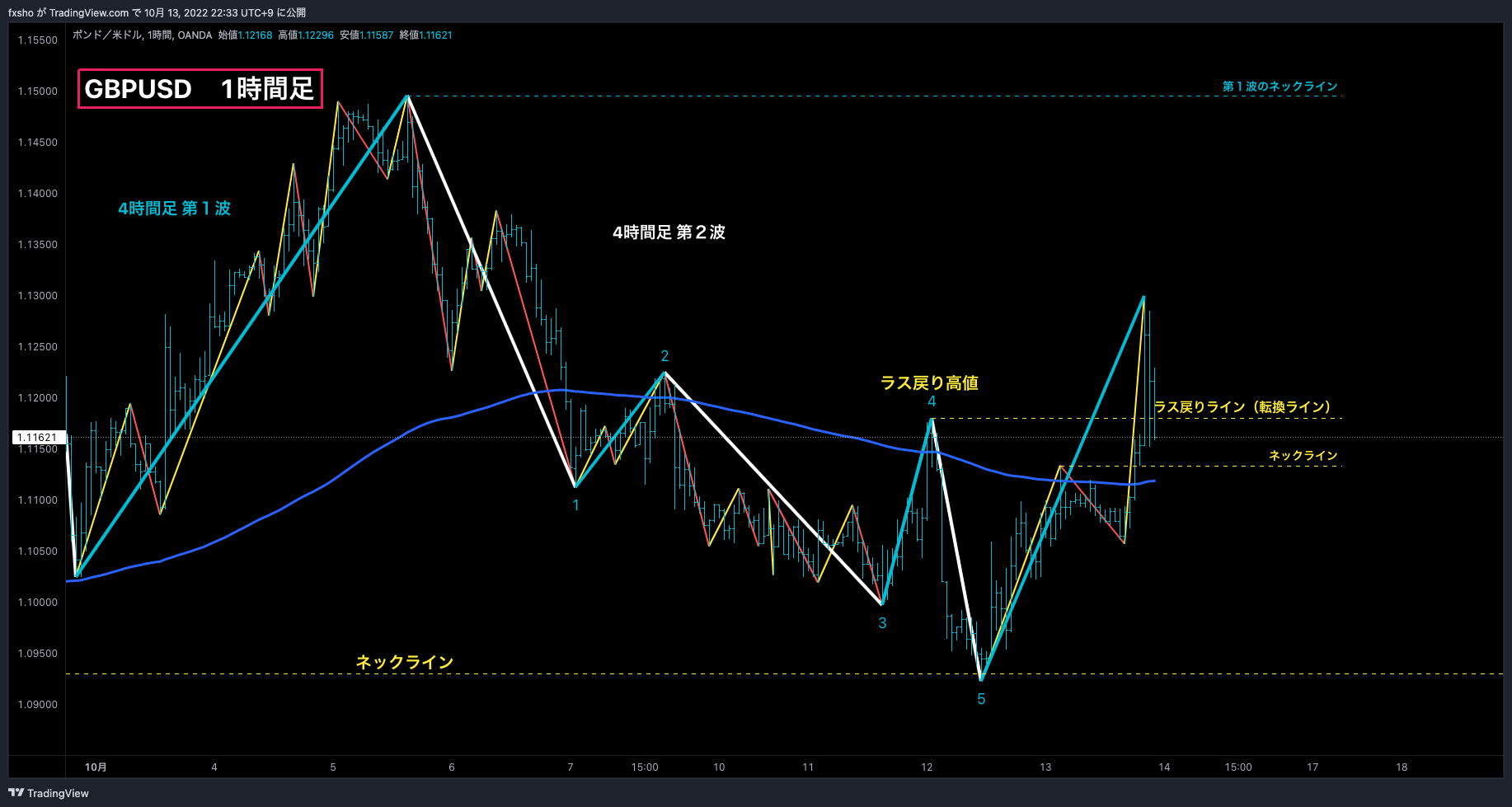Click the wave number 4 label
The image size is (1512, 807).
click(932, 401)
